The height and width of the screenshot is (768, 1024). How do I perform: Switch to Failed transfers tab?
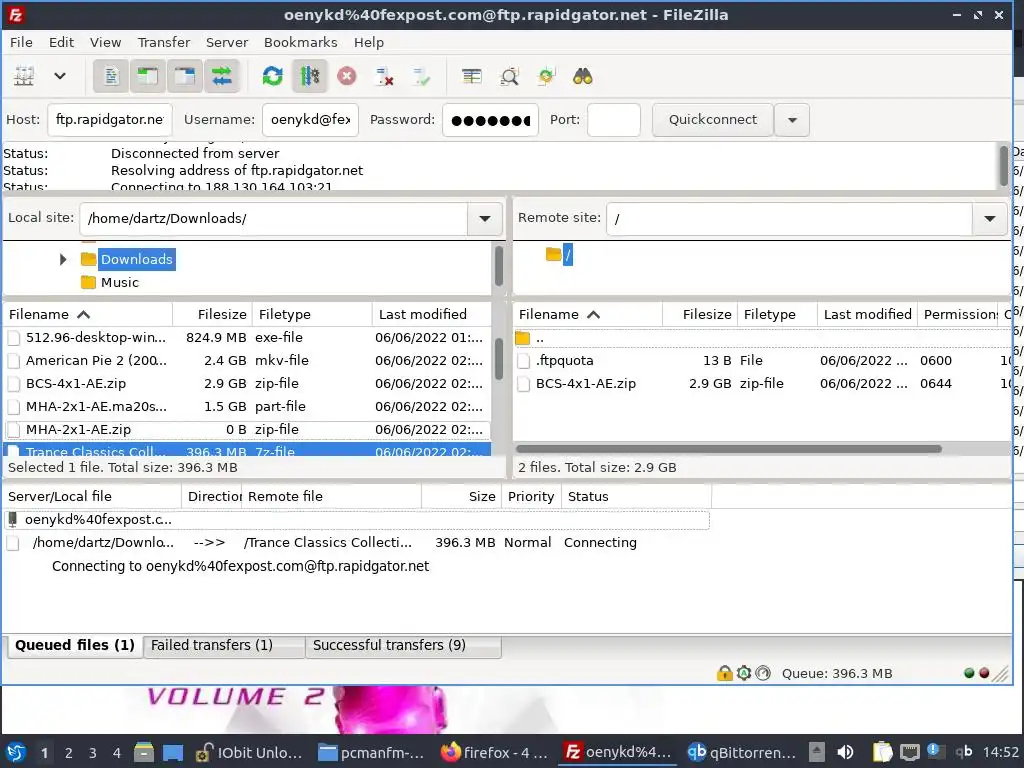tap(223, 645)
